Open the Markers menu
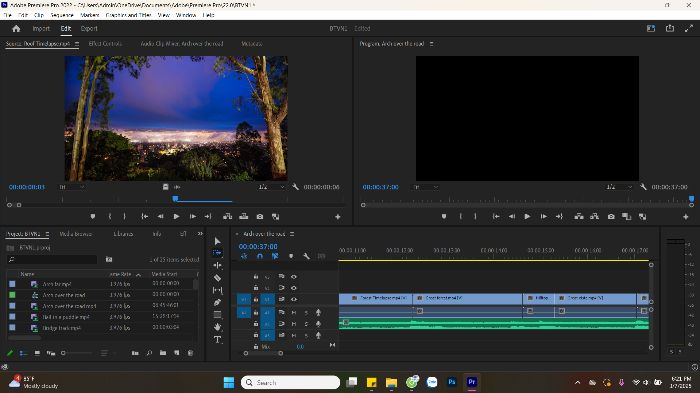The height and width of the screenshot is (393, 700). [89, 15]
